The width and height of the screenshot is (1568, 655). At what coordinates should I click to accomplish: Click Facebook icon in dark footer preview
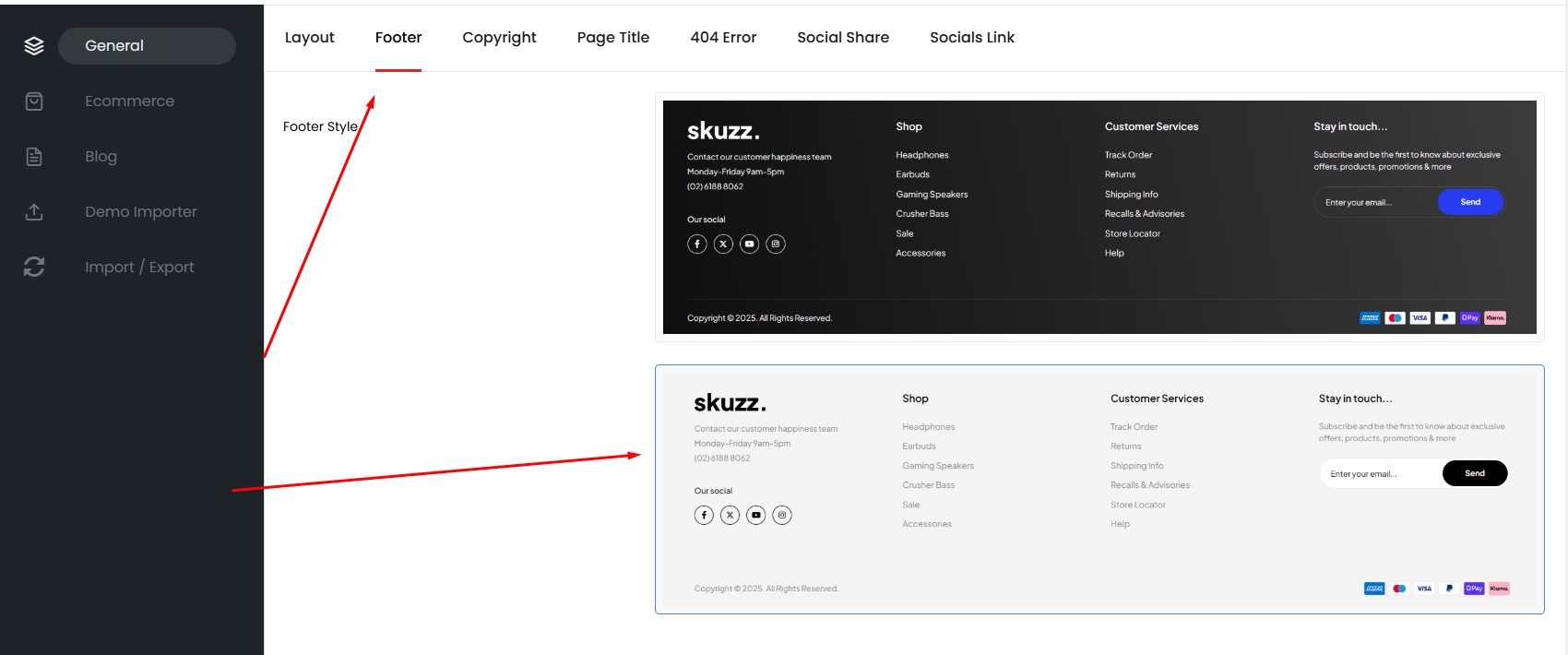pyautogui.click(x=697, y=244)
